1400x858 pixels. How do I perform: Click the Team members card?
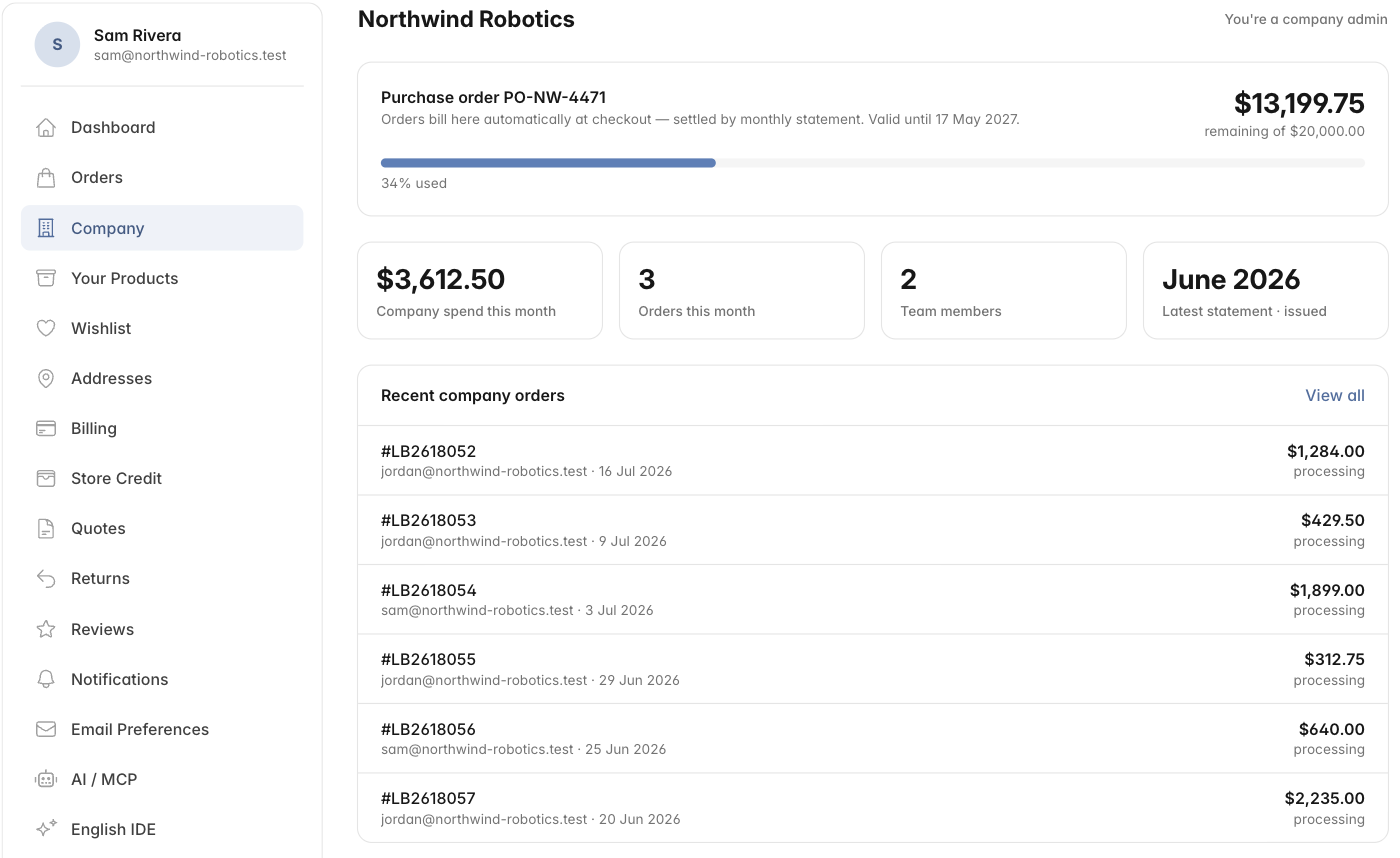[x=1004, y=290]
